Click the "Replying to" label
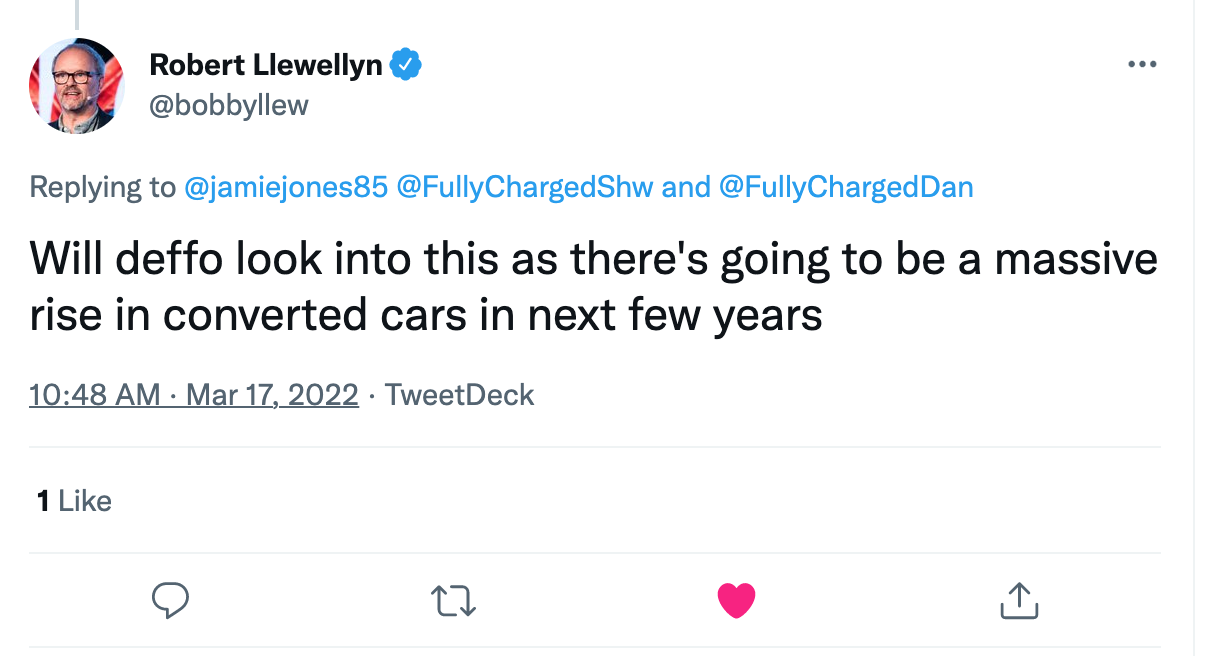Viewport: 1226px width, 656px height. pos(102,187)
